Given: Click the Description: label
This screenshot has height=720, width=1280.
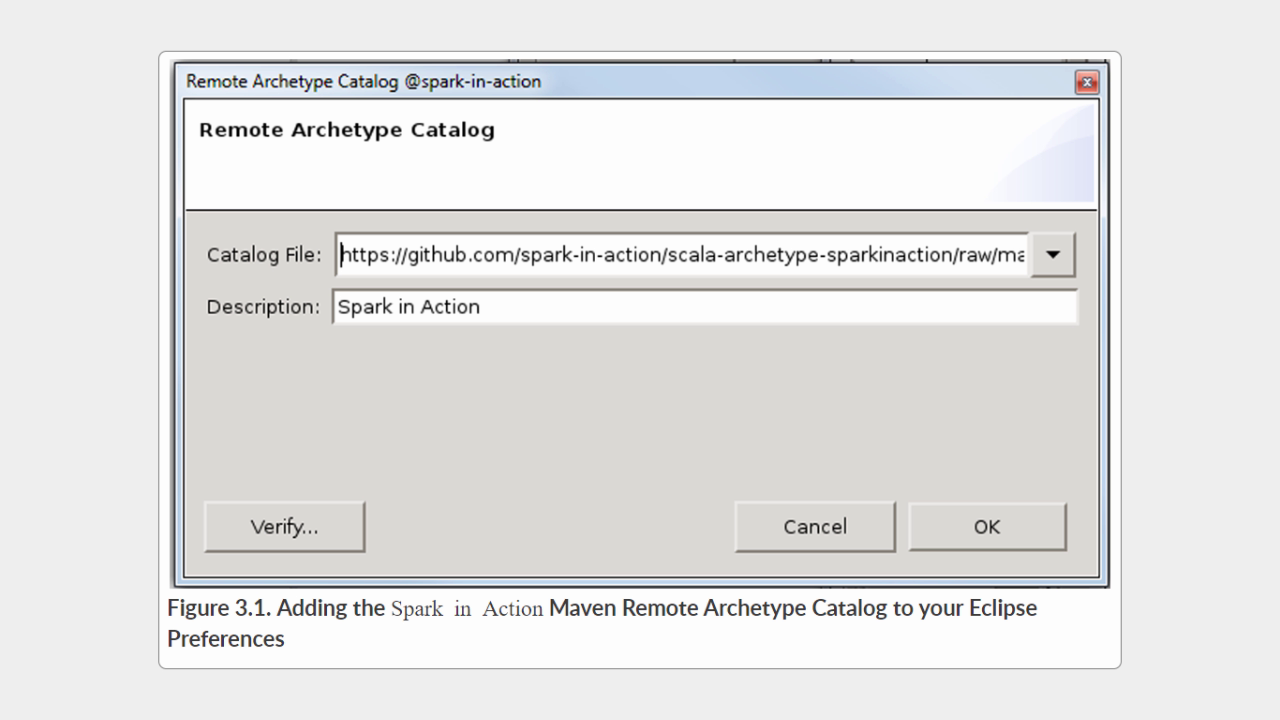Looking at the screenshot, I should pyautogui.click(x=263, y=307).
